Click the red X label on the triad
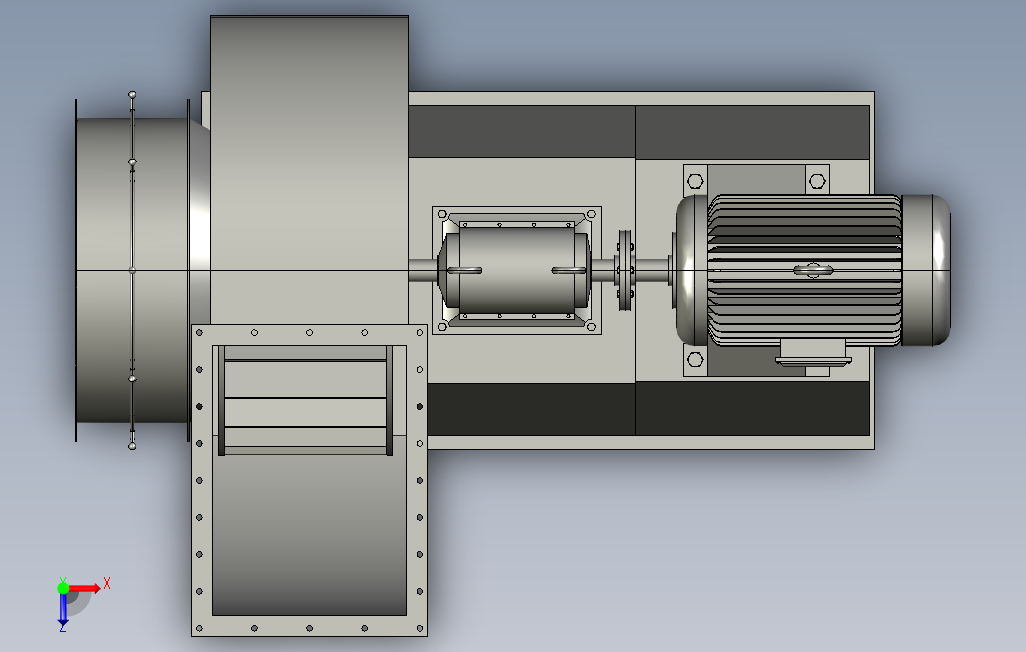This screenshot has width=1026, height=652. [107, 583]
